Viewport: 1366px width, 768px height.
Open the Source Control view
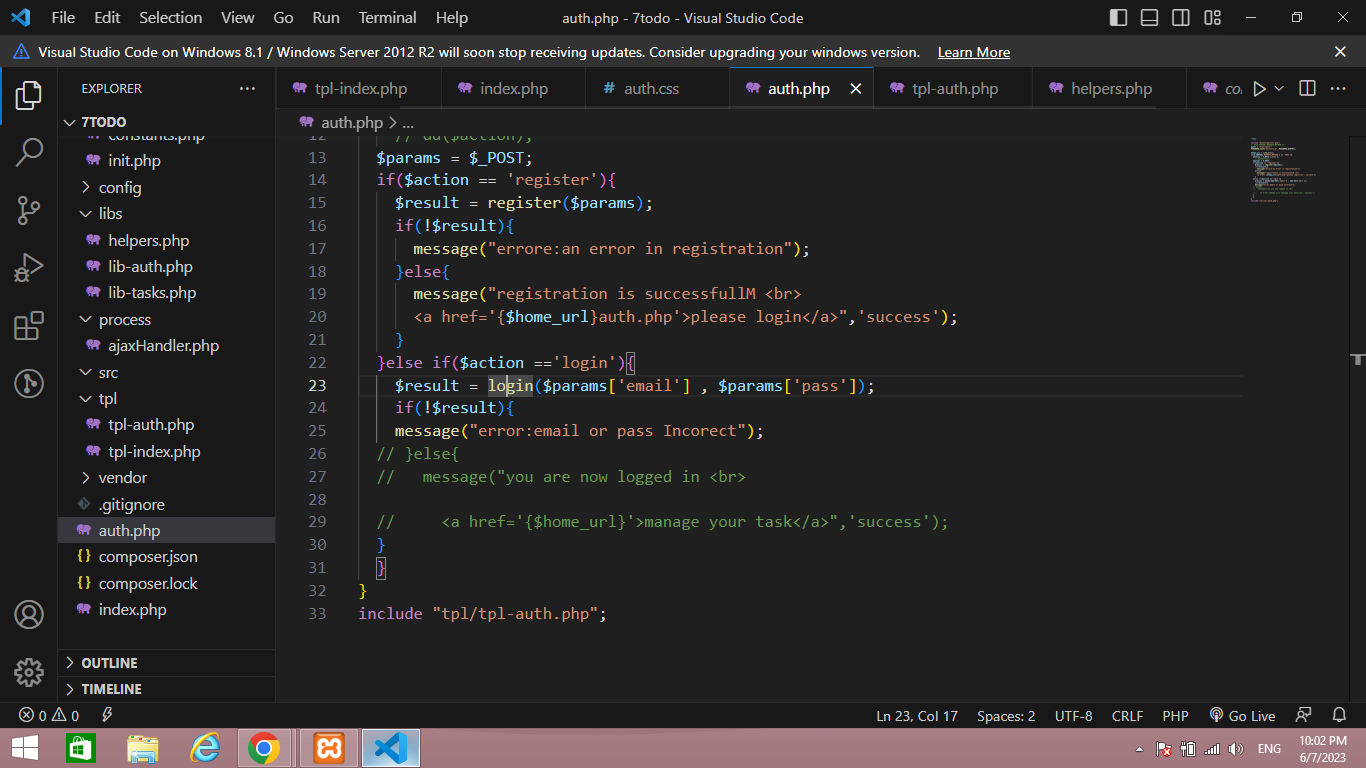[28, 211]
